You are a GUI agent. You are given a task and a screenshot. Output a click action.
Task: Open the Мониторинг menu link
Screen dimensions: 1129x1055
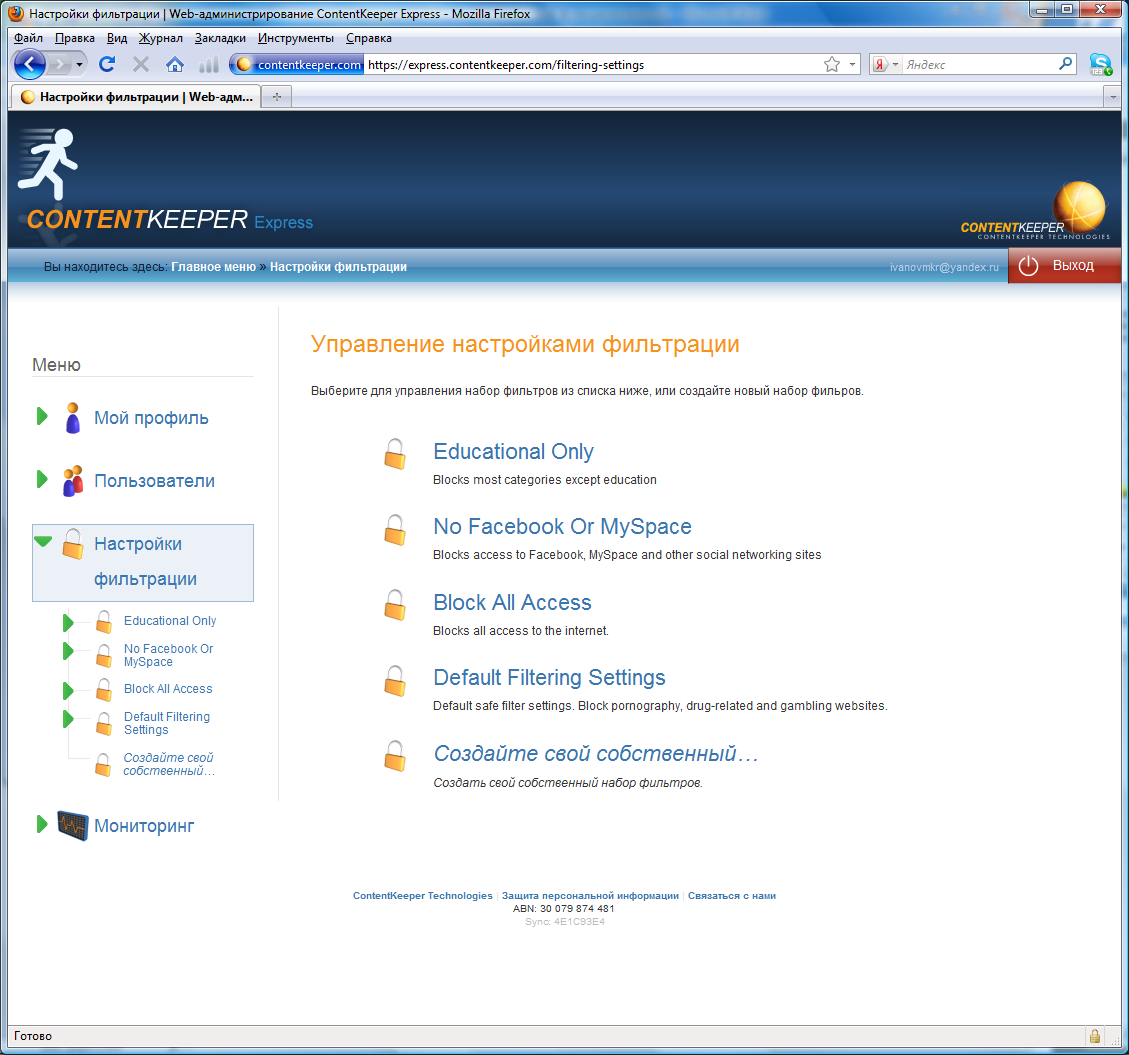[x=144, y=826]
